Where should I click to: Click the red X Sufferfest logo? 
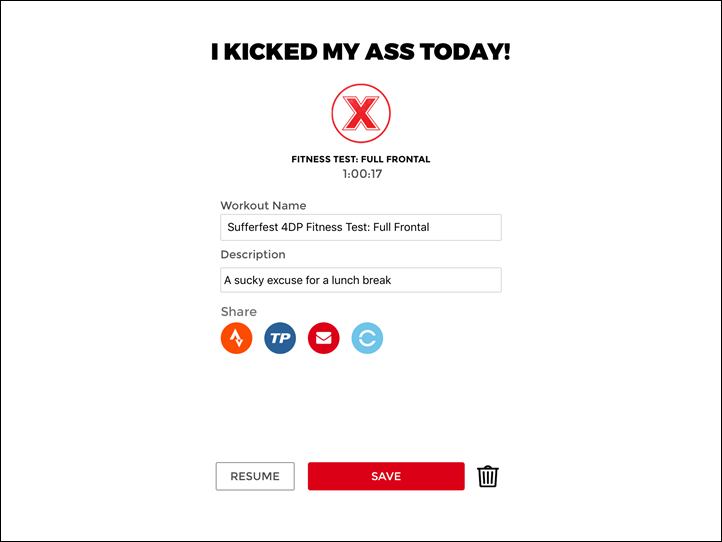pyautogui.click(x=361, y=113)
